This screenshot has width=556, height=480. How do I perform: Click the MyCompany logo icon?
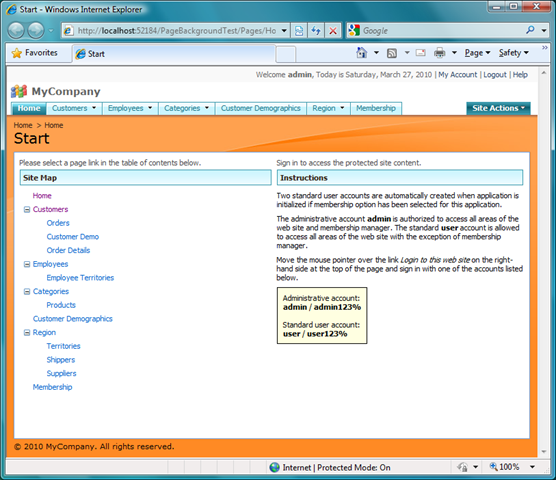(19, 91)
